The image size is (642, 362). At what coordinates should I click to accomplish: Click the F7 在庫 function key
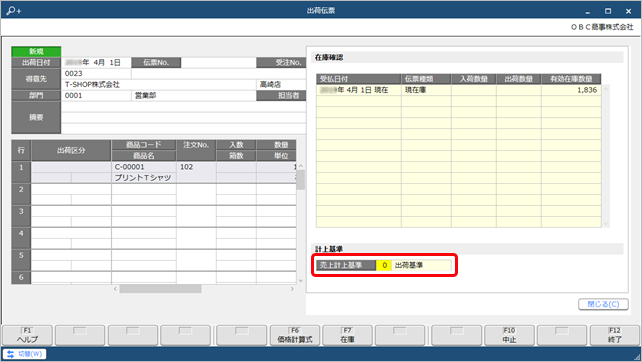[348, 335]
